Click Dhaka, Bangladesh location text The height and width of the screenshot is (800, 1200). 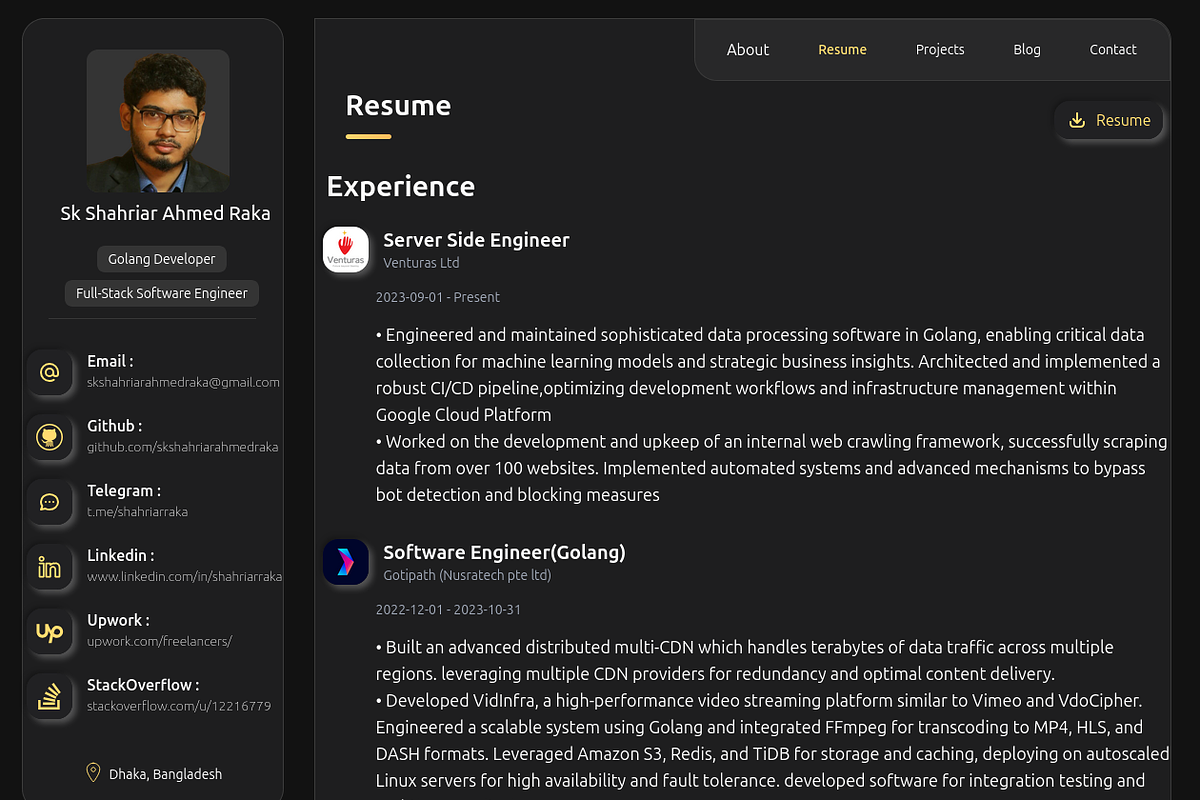coord(165,774)
